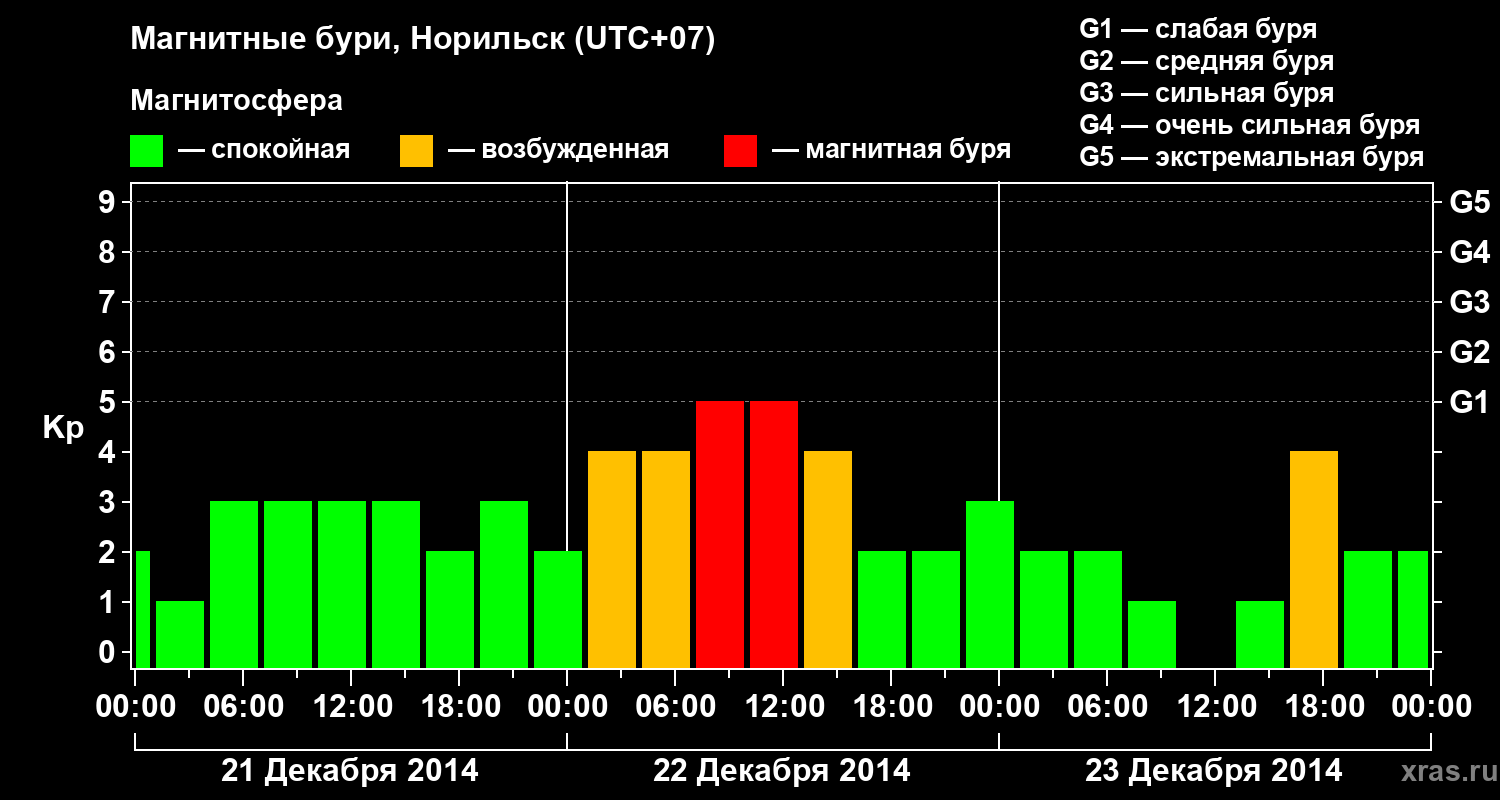Image resolution: width=1500 pixels, height=800 pixels.
Task: Click the 'G4' label on the right axis
Action: coord(1469,253)
